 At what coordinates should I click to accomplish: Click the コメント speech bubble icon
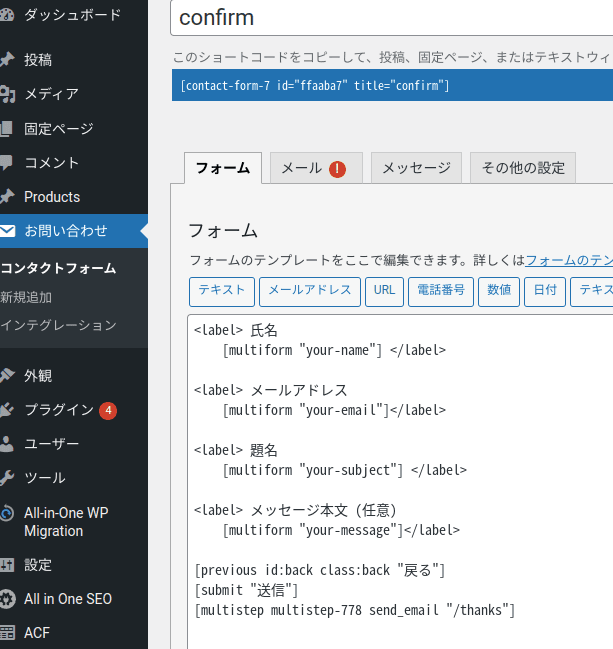[7, 163]
